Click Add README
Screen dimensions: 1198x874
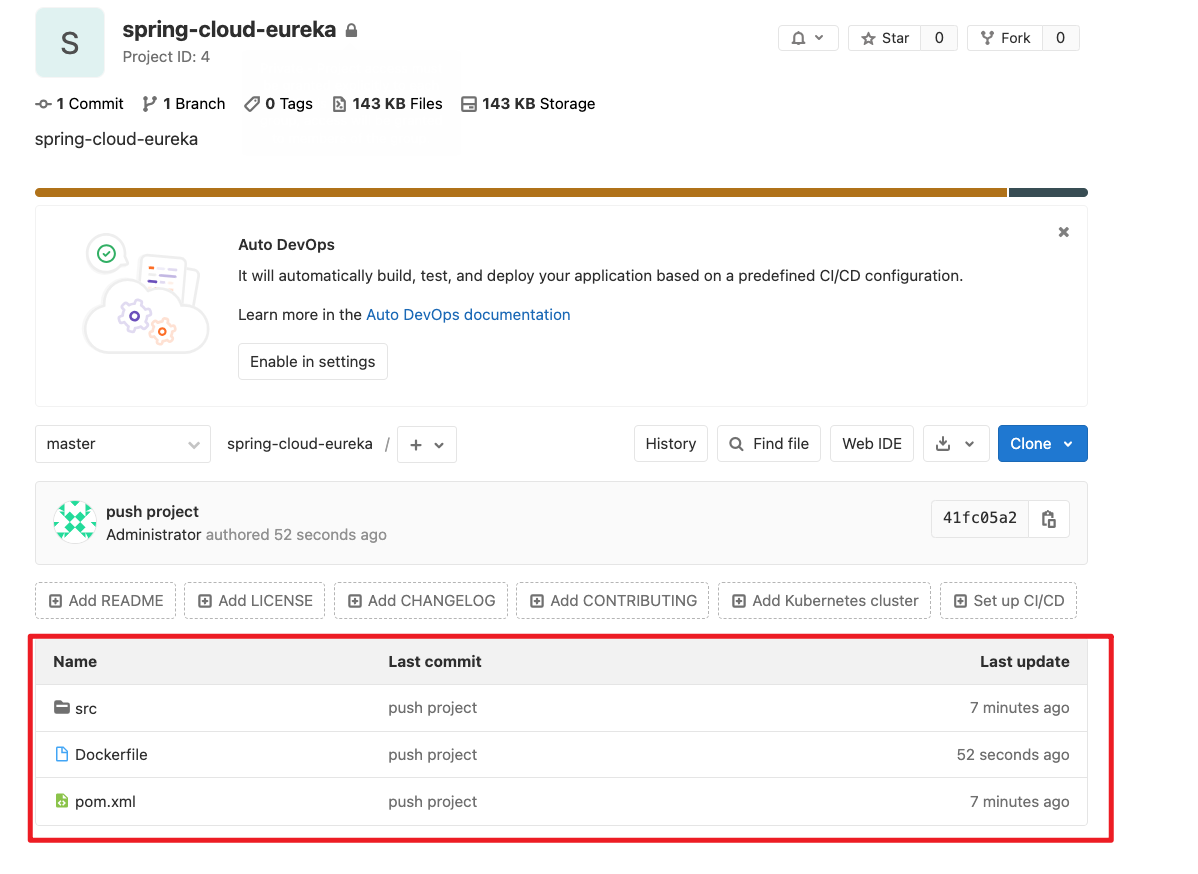click(105, 600)
